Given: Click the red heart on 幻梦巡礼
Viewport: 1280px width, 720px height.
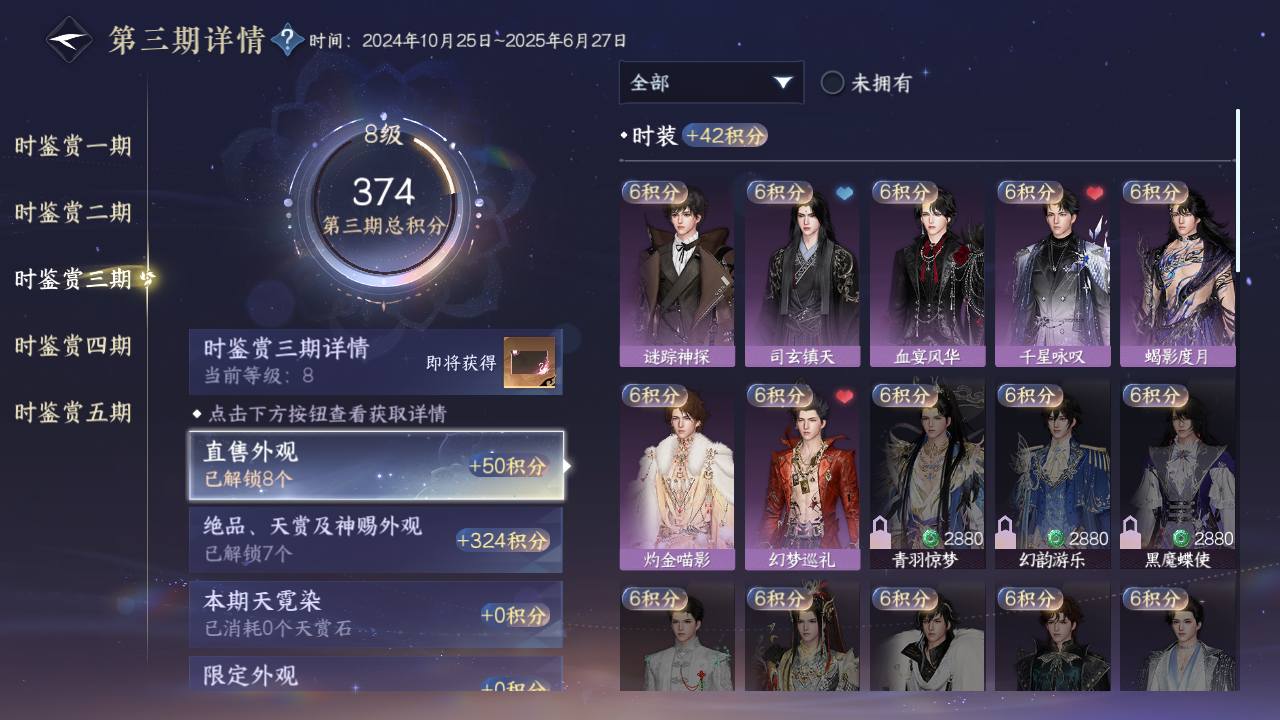Looking at the screenshot, I should click(x=845, y=396).
